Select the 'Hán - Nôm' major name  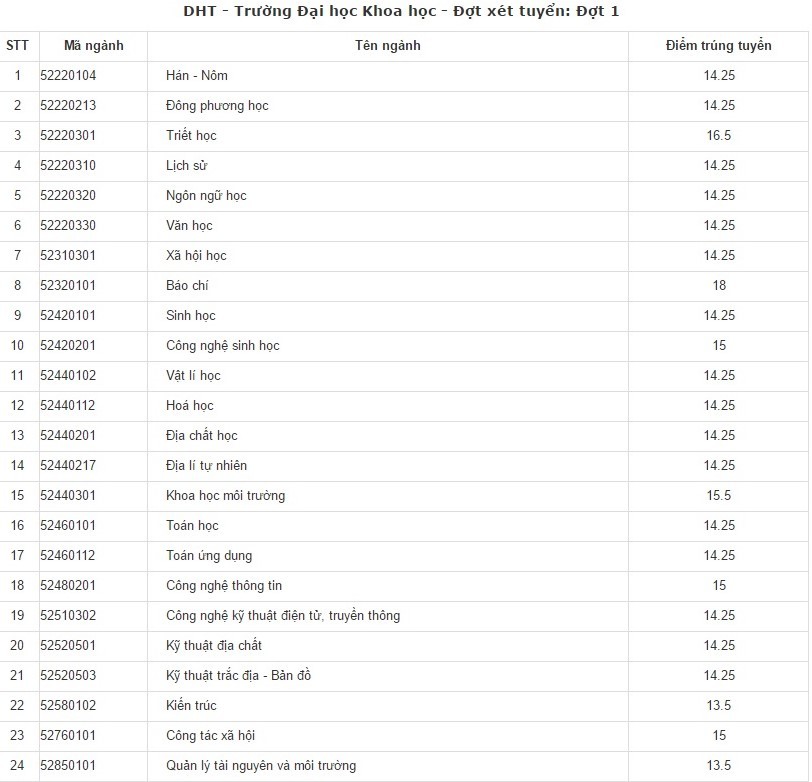[x=197, y=76]
